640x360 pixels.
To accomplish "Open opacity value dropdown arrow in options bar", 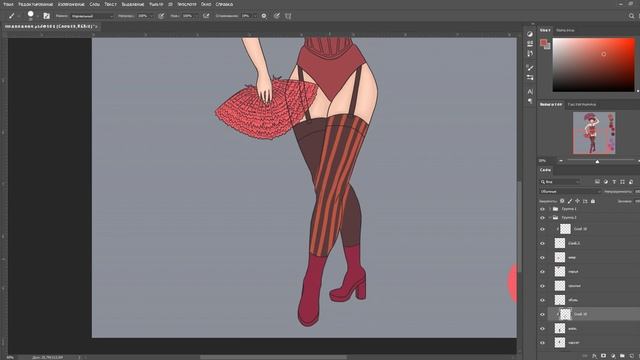I will (151, 16).
